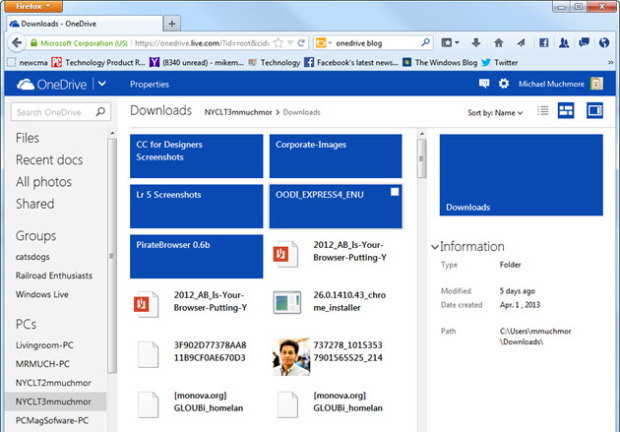
Task: Open 26.0.1410.43_chrome_installer file icon
Action: pos(287,302)
